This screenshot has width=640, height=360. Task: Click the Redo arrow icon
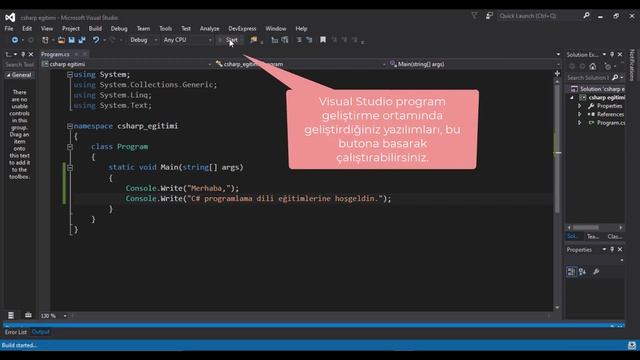[113, 40]
